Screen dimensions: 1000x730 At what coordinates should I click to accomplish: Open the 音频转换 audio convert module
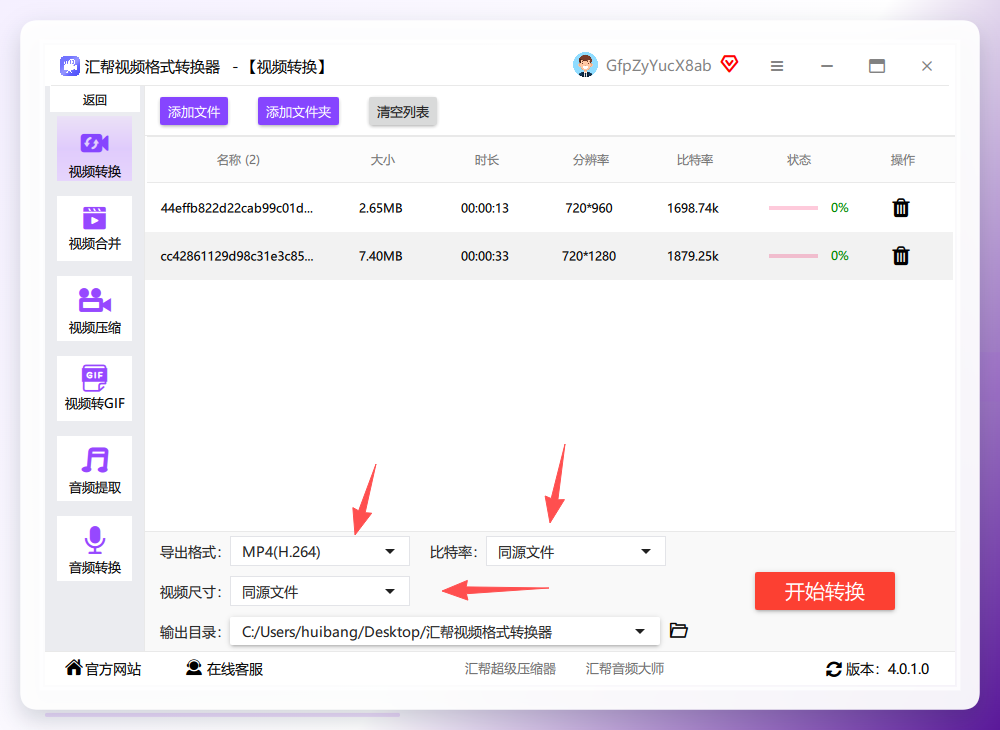[x=94, y=548]
